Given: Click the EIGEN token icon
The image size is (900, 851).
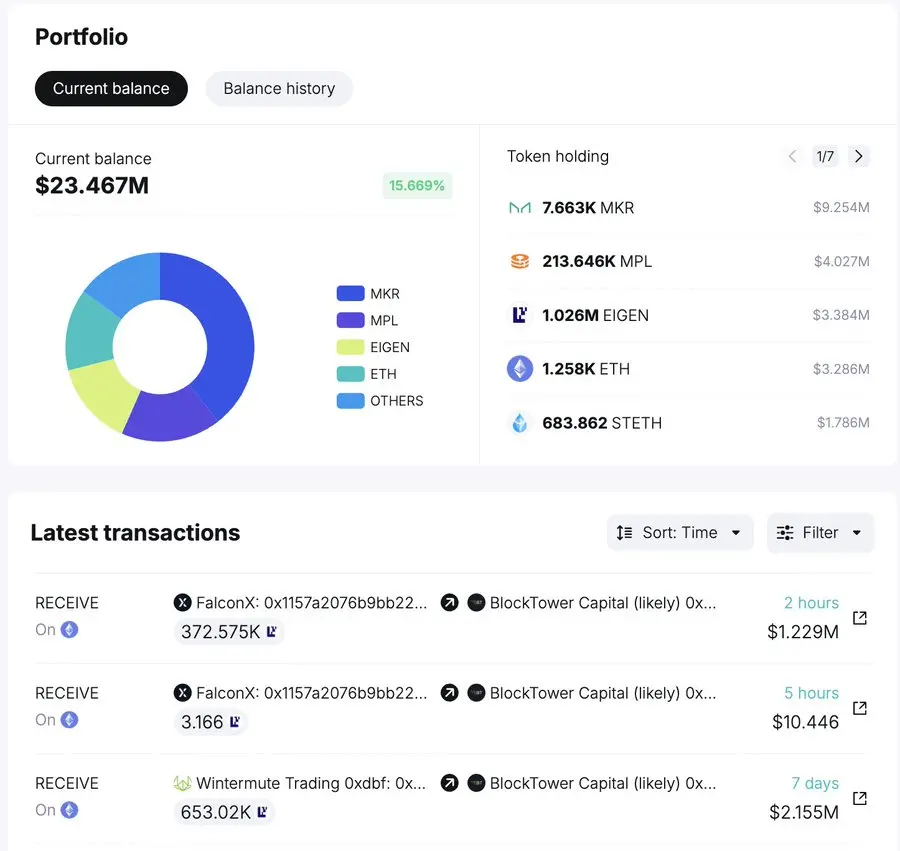Looking at the screenshot, I should 520,315.
